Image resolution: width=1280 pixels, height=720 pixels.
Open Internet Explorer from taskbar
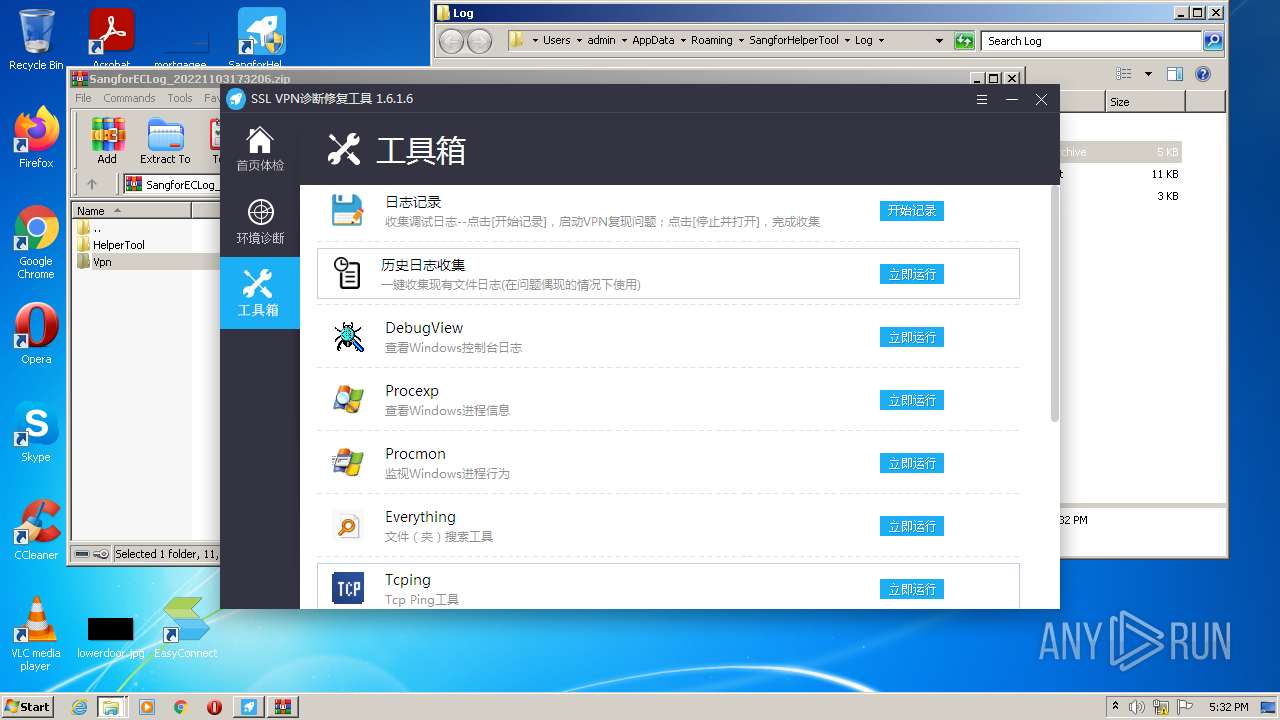tap(80, 707)
